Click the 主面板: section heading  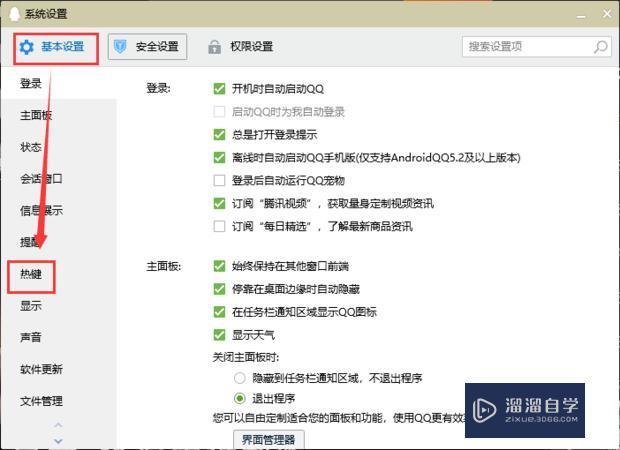(x=163, y=266)
